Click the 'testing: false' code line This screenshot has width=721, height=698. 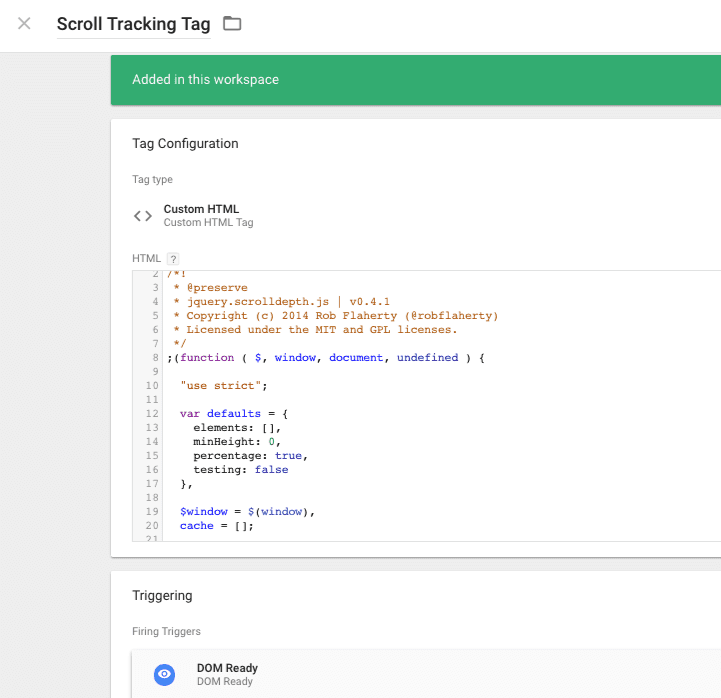tap(240, 470)
